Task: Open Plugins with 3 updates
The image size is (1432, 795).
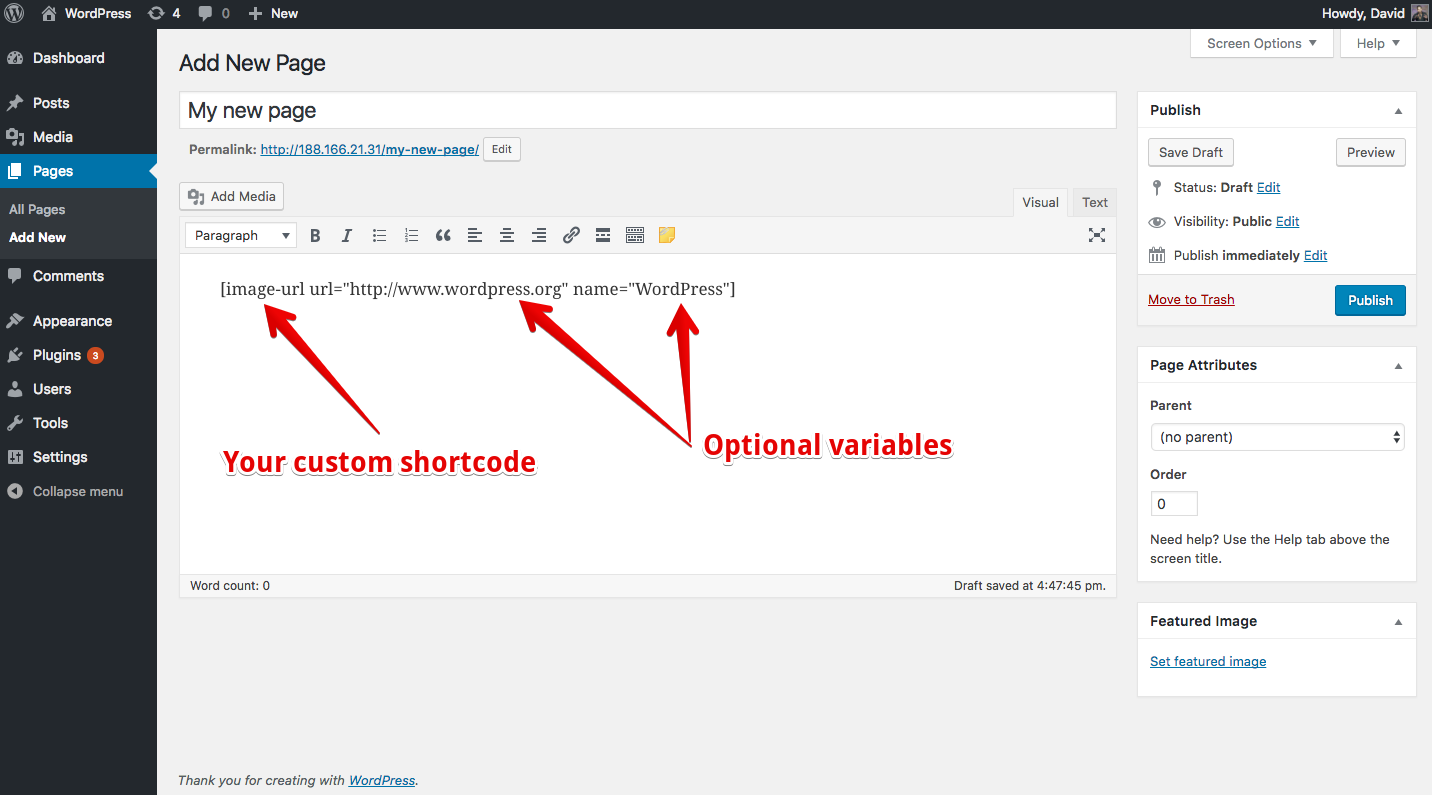Action: pos(78,355)
